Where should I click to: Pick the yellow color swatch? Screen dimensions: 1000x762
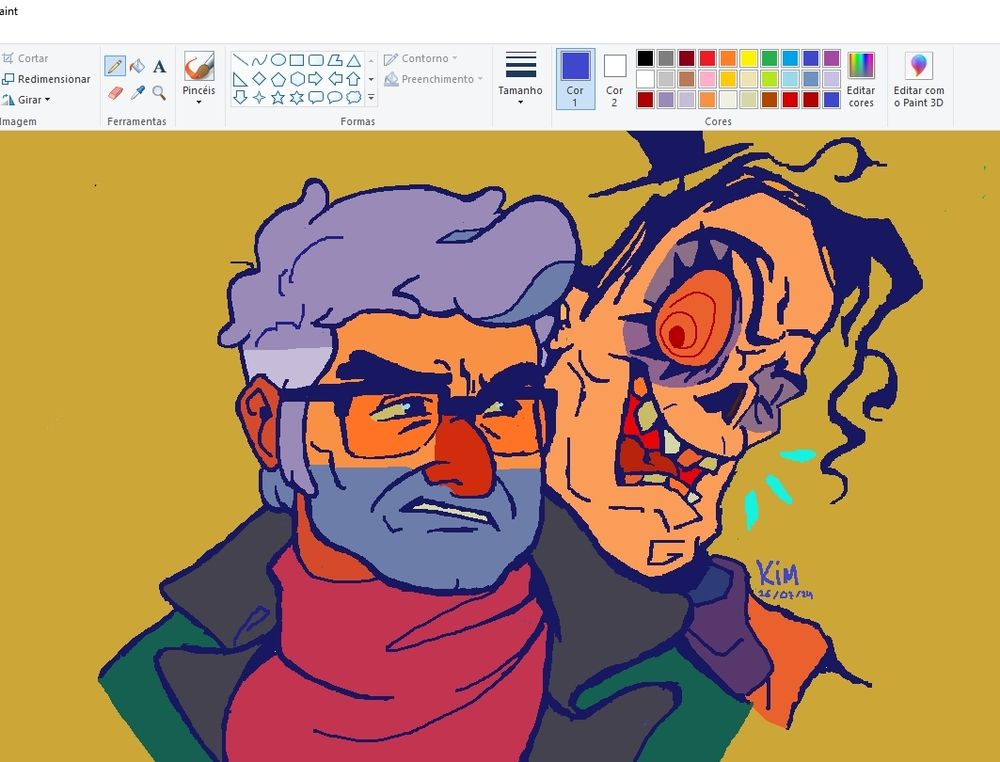748,59
